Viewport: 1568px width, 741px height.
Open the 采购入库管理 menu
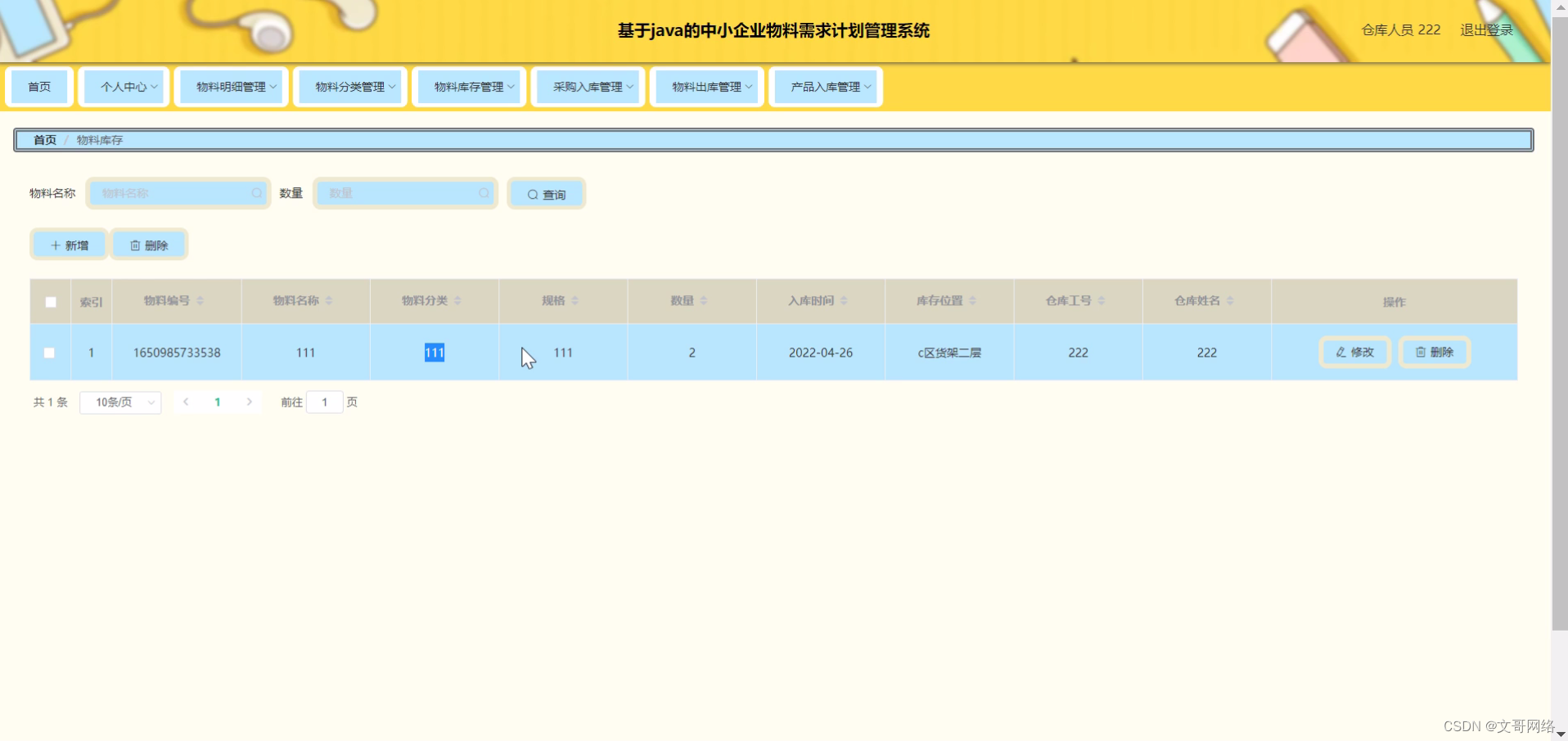tap(588, 86)
